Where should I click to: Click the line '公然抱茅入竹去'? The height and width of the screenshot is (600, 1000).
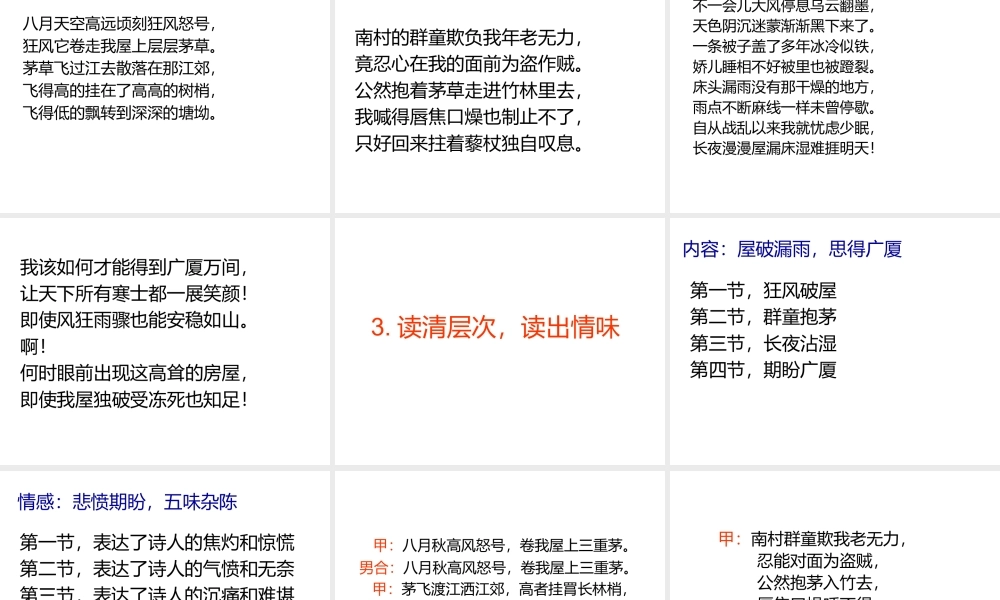820,583
